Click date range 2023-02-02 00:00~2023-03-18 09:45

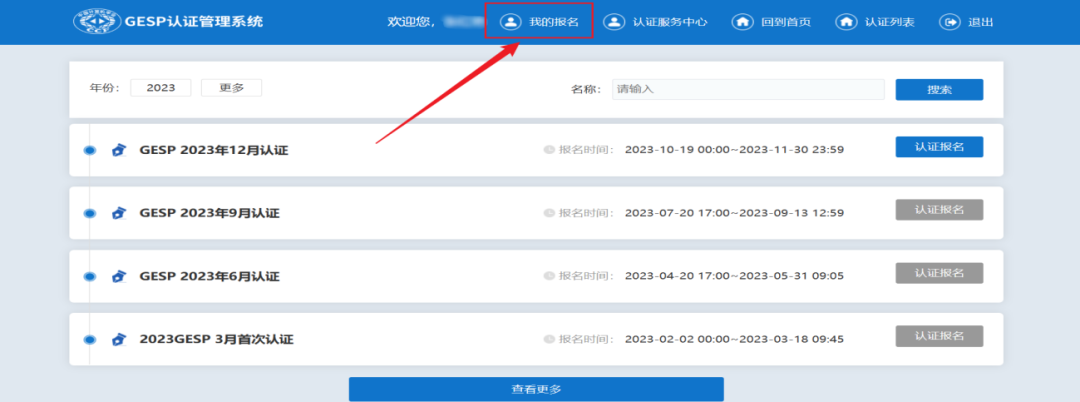[x=734, y=339]
